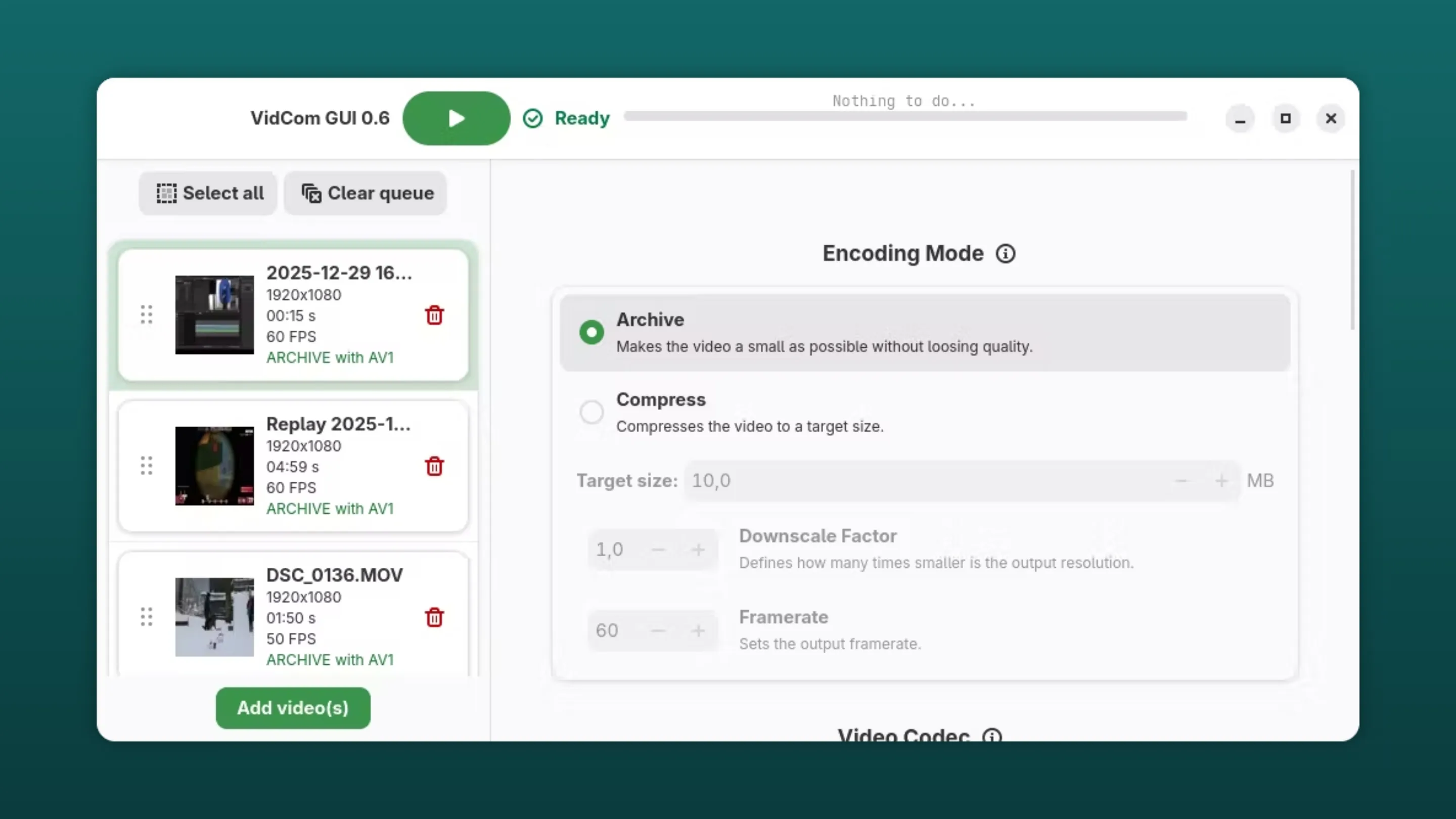
Task: Increase the target size with plus button
Action: click(x=1221, y=481)
